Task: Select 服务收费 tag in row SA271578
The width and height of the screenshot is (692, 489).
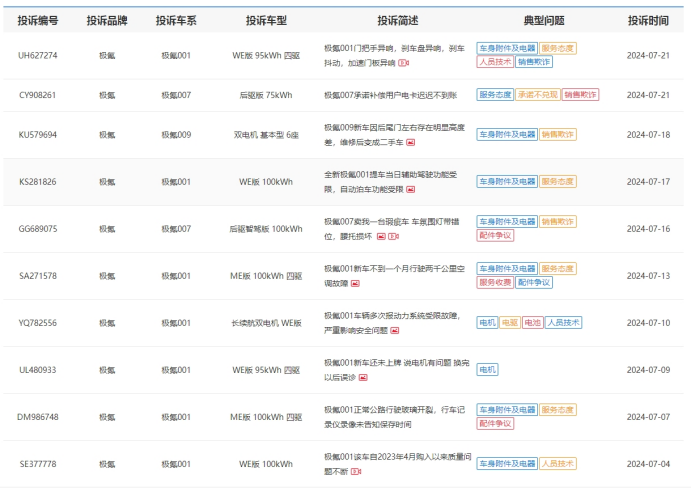Action: 495,282
